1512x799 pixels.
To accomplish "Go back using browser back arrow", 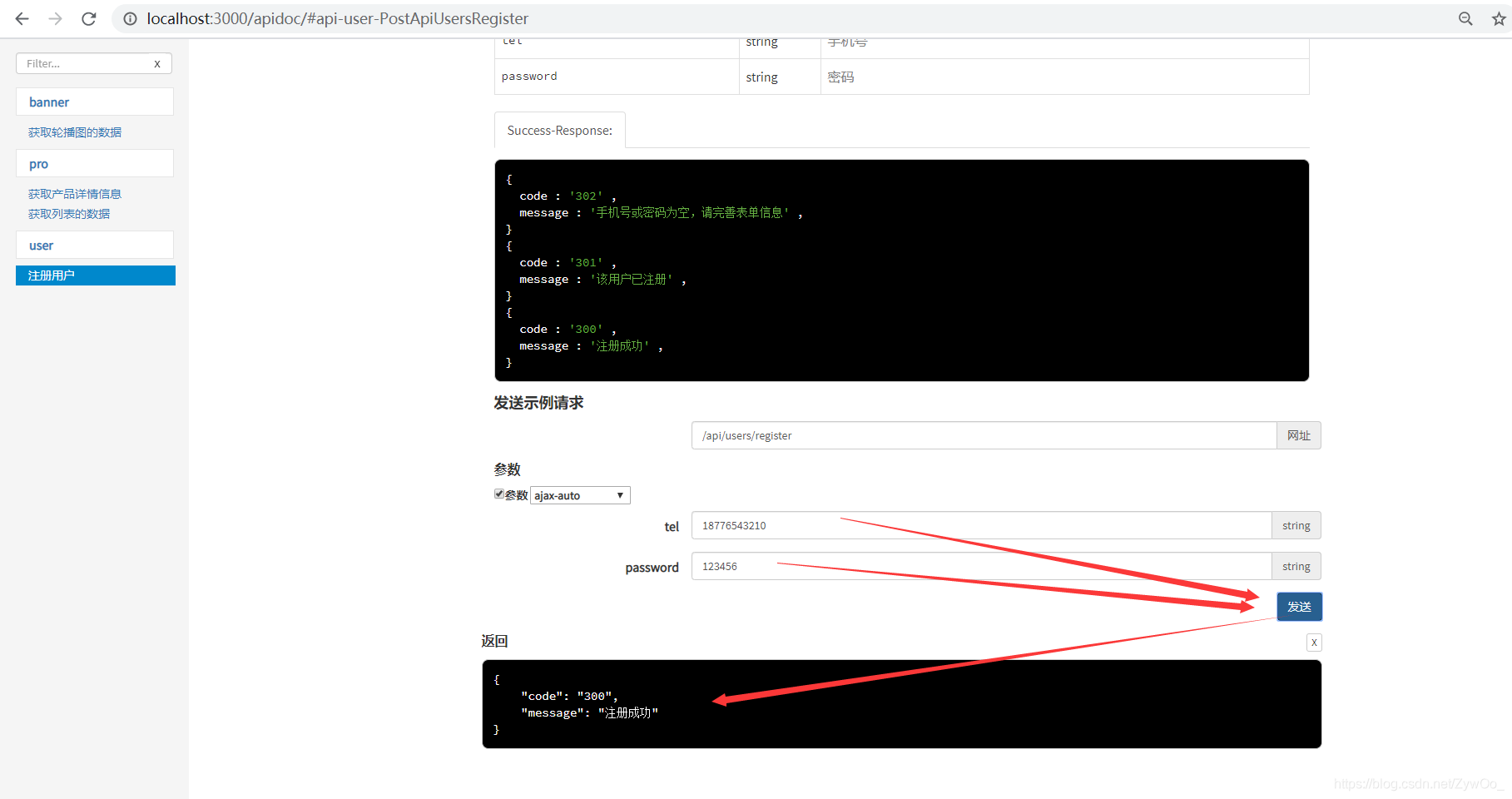I will coord(22,18).
